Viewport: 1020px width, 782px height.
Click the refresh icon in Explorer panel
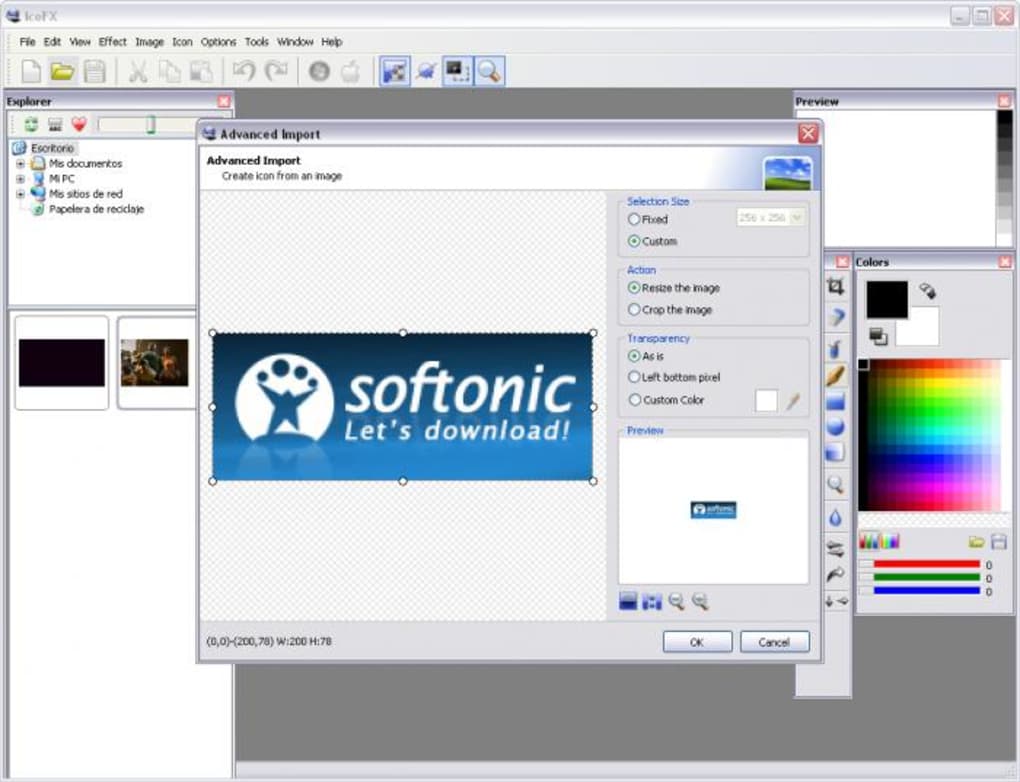31,125
